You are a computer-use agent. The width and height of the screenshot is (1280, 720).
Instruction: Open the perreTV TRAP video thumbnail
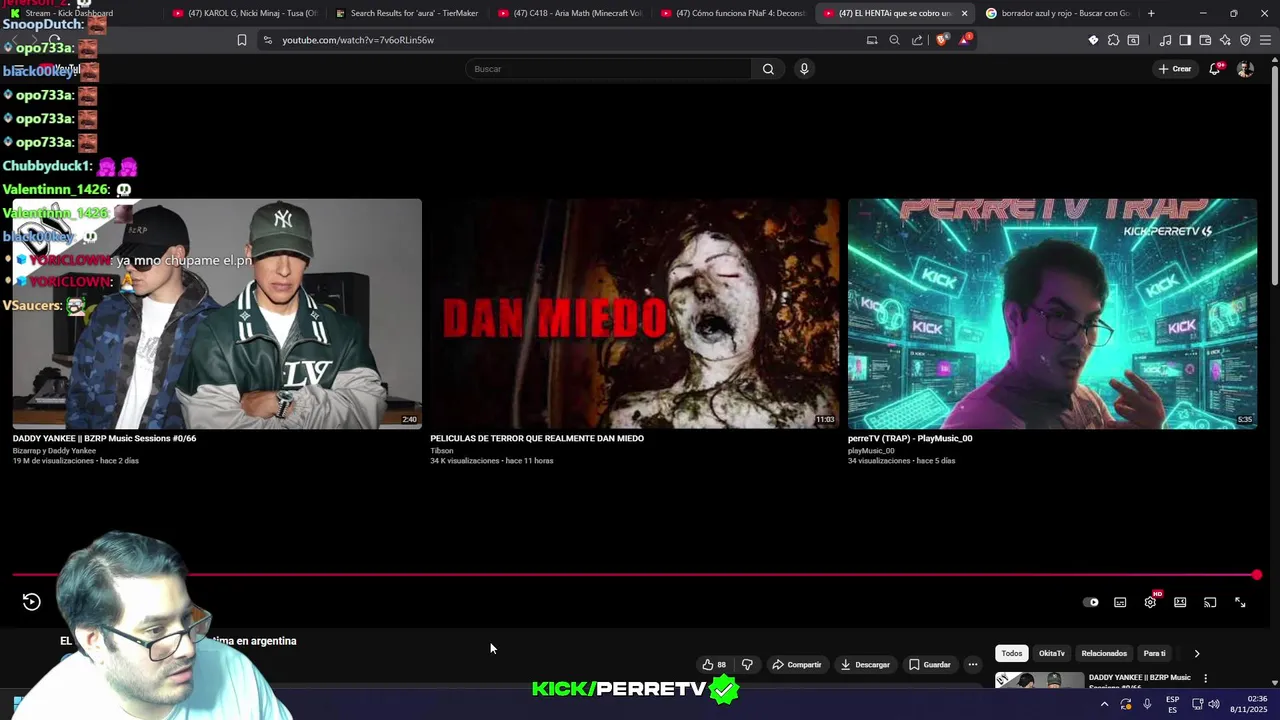[1052, 313]
